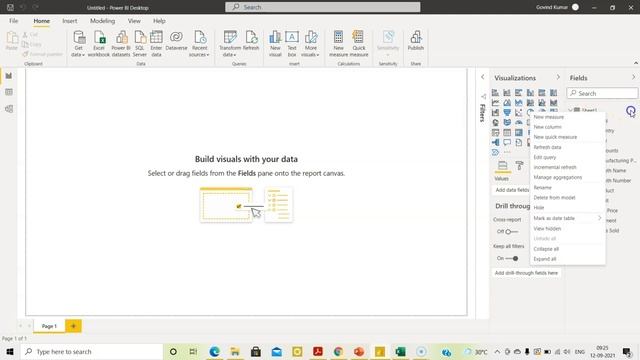The image size is (640, 360).
Task: Select the Funnel visual
Action: point(507,112)
